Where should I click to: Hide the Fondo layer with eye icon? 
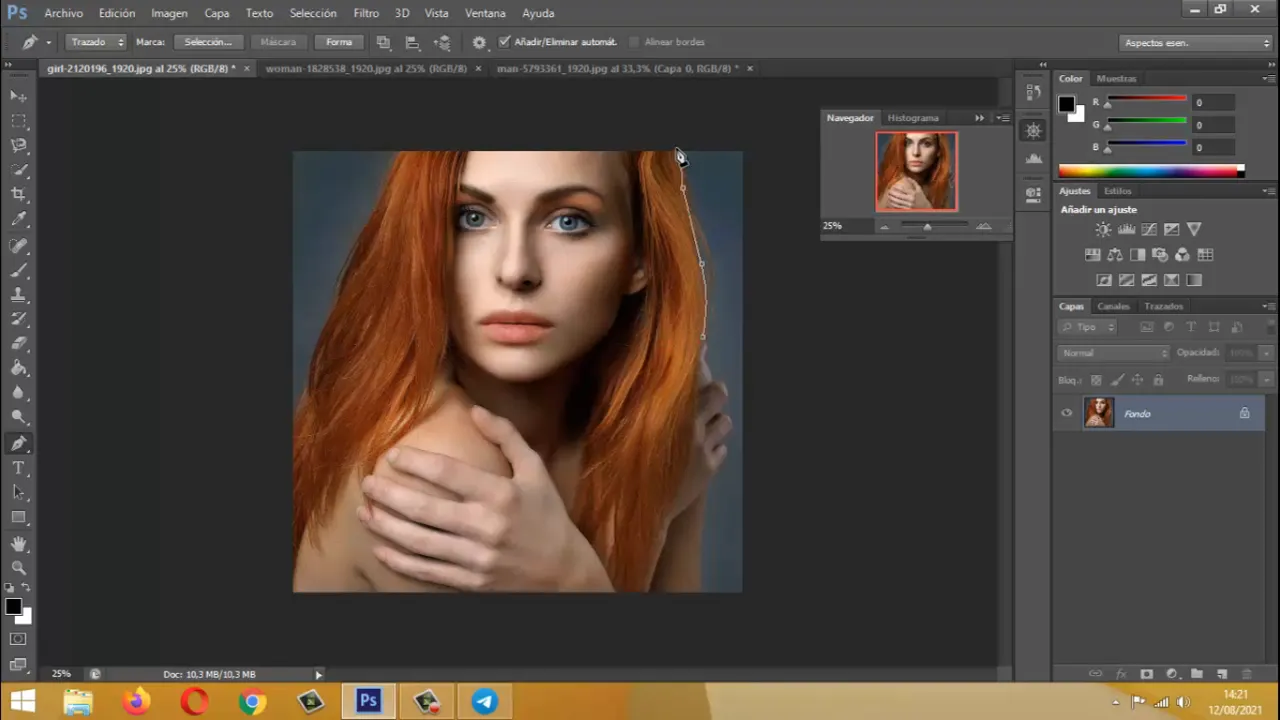1066,413
